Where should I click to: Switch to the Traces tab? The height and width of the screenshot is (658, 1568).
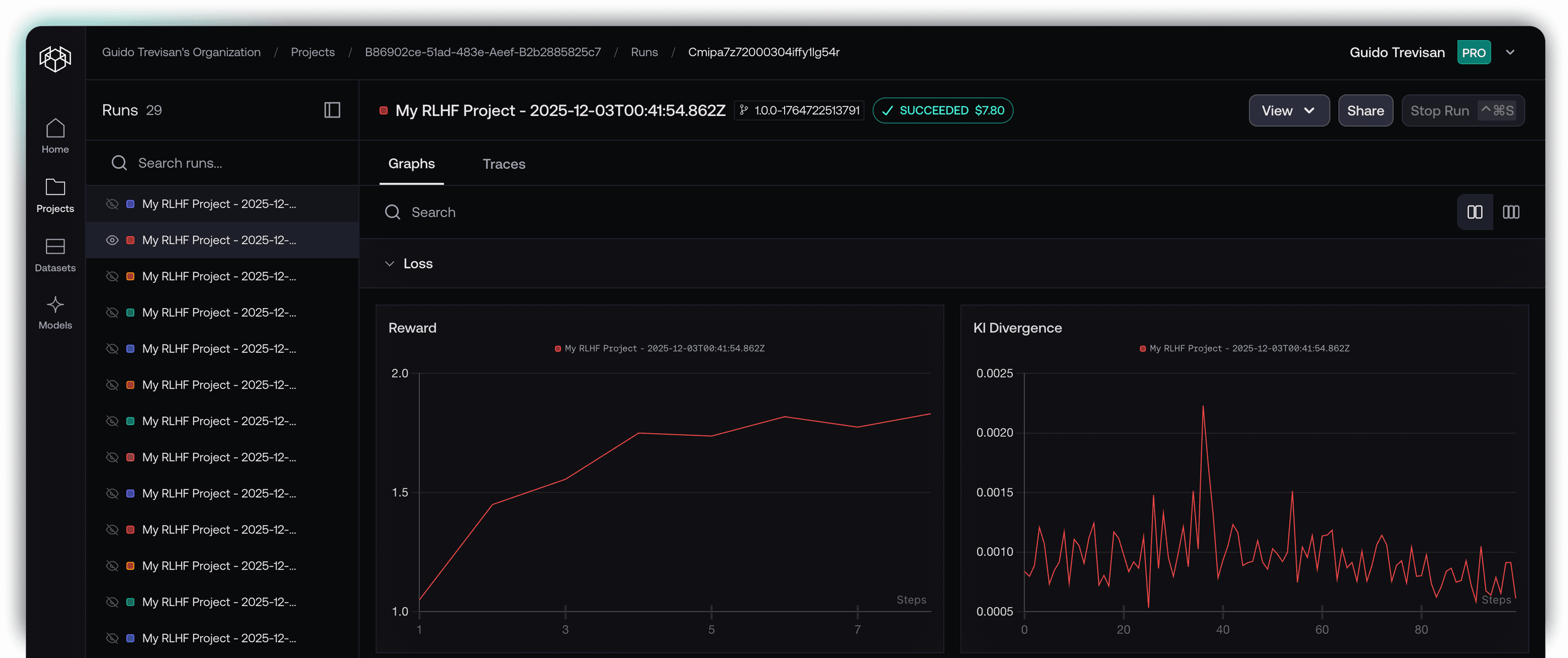(503, 164)
